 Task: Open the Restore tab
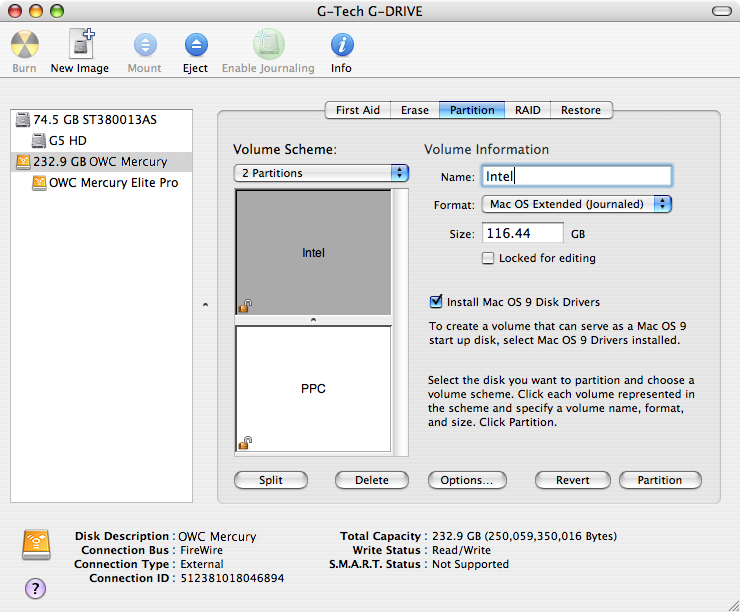coord(581,110)
